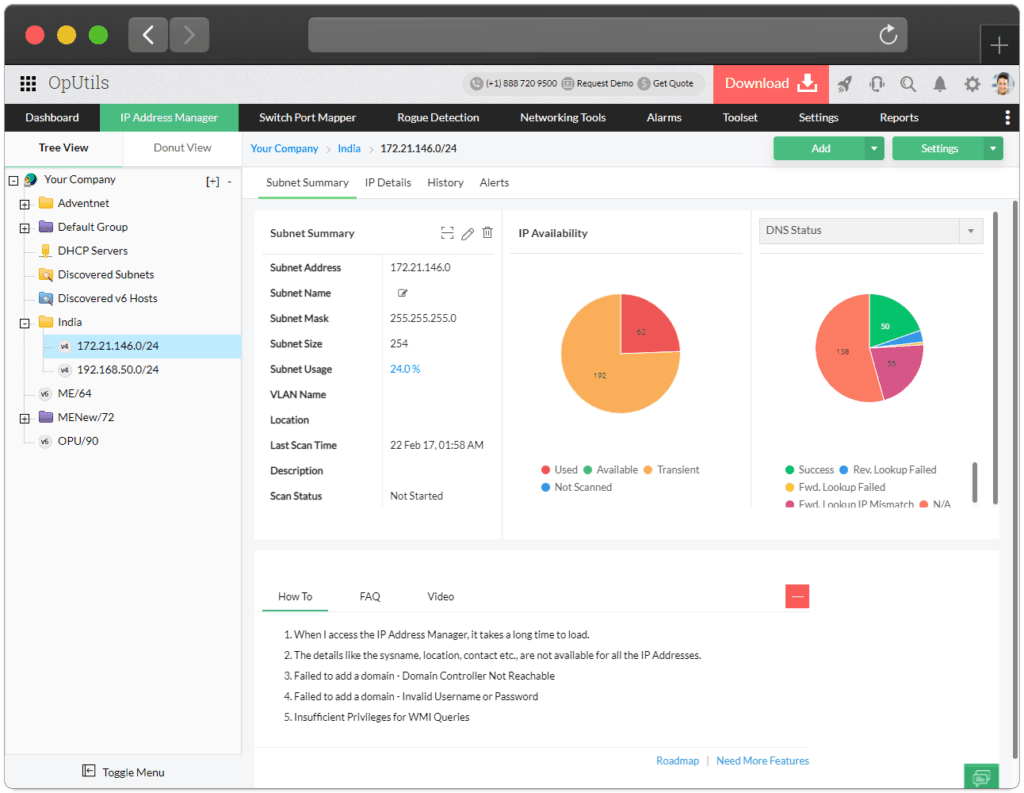Screen dimensions: 1024x793
Task: Open the DNS Status dropdown
Action: coord(871,231)
